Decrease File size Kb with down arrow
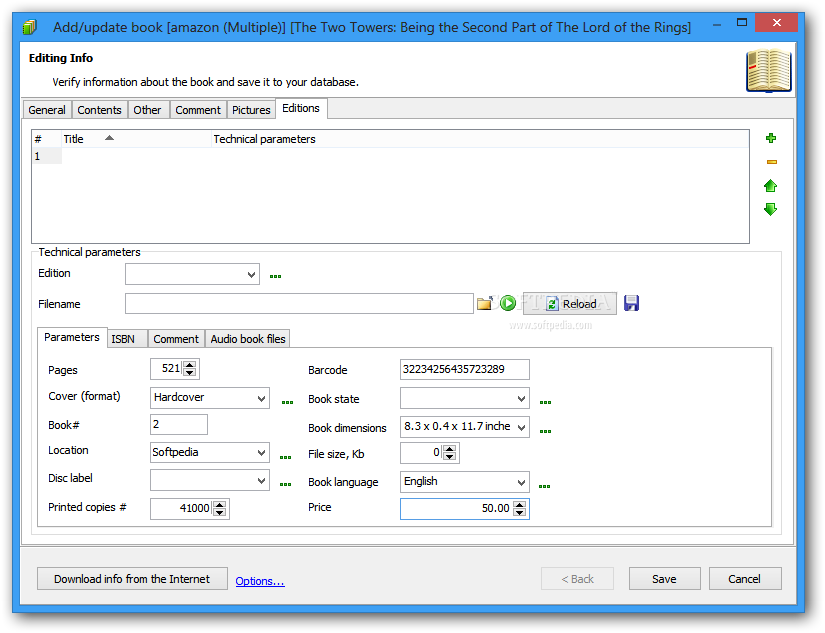Screen dimensions: 825x633 click(x=449, y=457)
